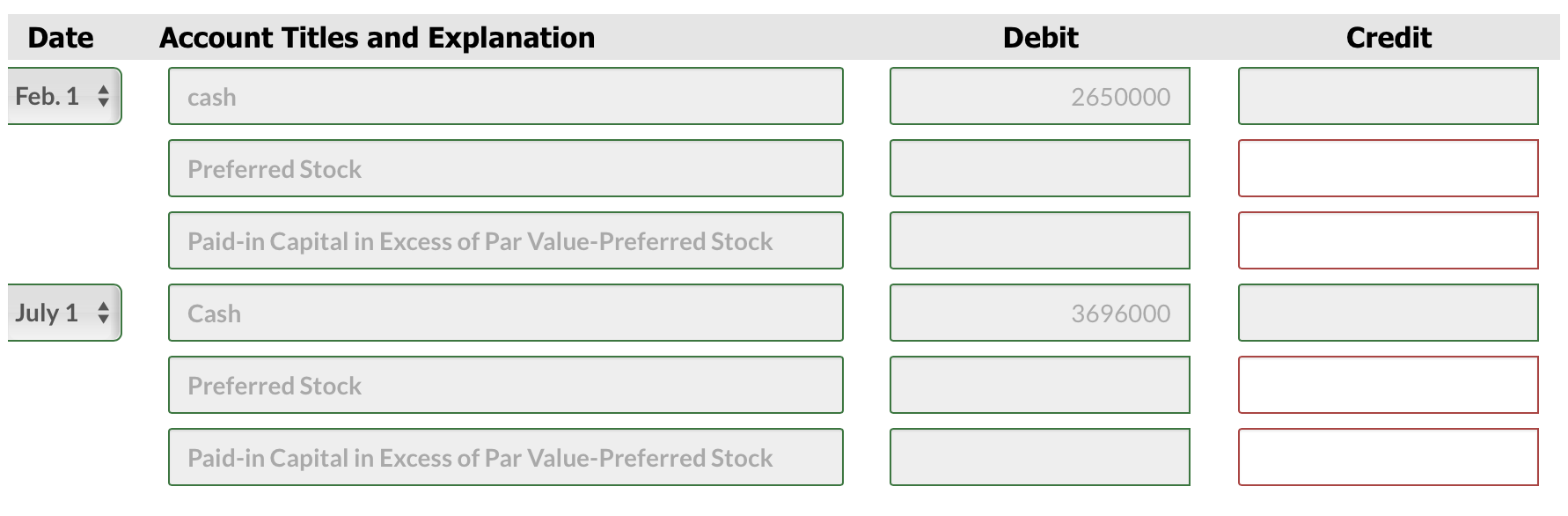Screen dimensions: 1568x516
Task: Click the Feb. 1 dropdown stepper arrows
Action: pos(105,96)
